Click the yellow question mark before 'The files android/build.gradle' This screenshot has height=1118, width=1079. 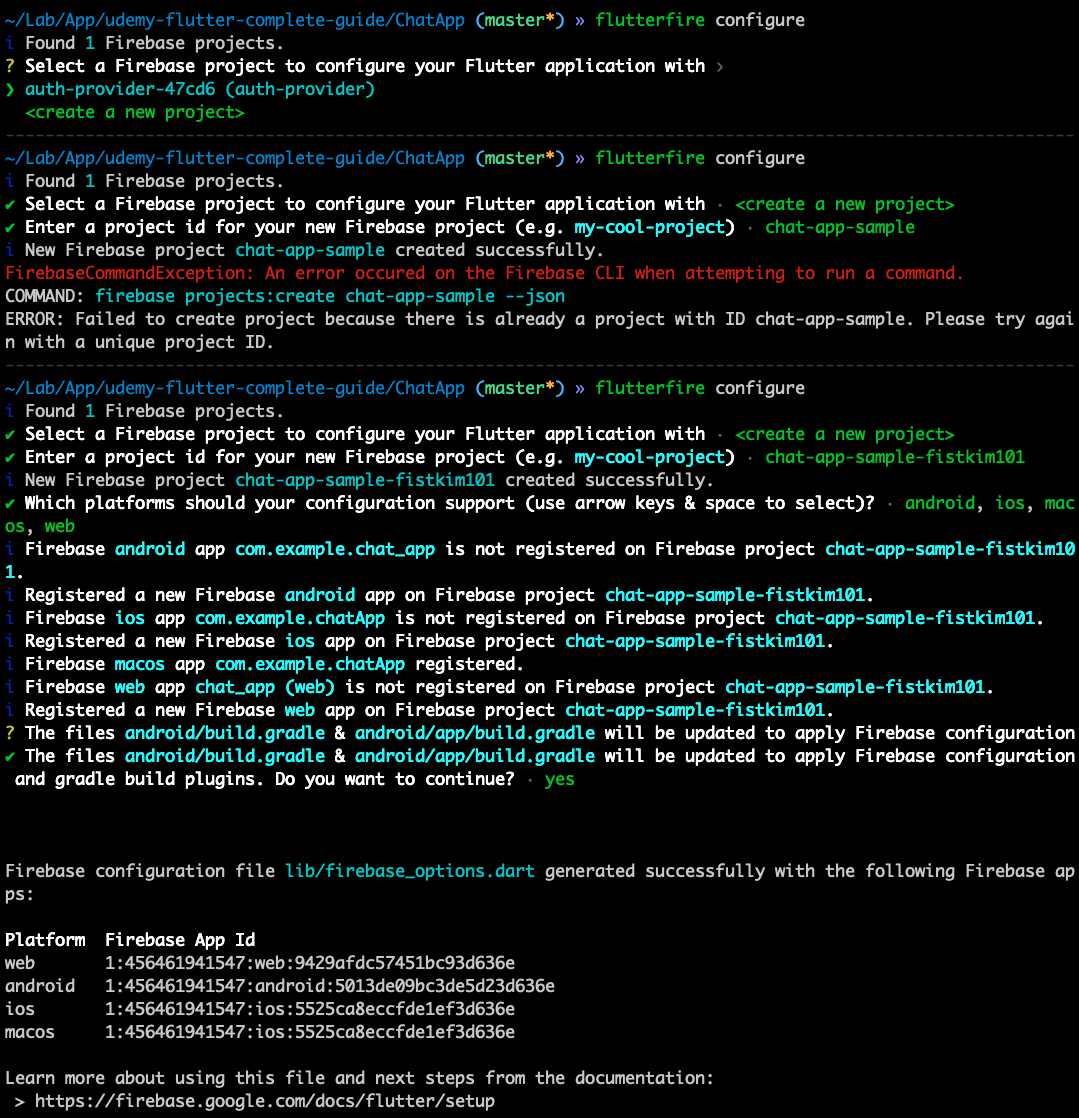pos(10,733)
